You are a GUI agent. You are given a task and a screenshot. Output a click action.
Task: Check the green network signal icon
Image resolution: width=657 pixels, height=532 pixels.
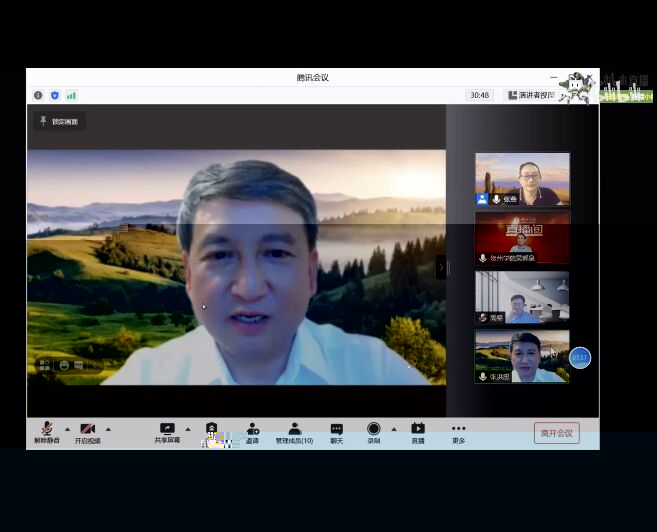71,95
